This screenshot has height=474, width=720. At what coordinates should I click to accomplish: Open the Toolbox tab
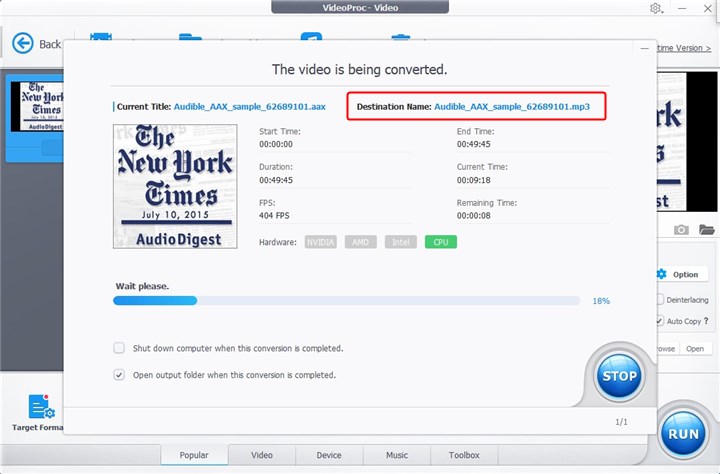point(464,455)
